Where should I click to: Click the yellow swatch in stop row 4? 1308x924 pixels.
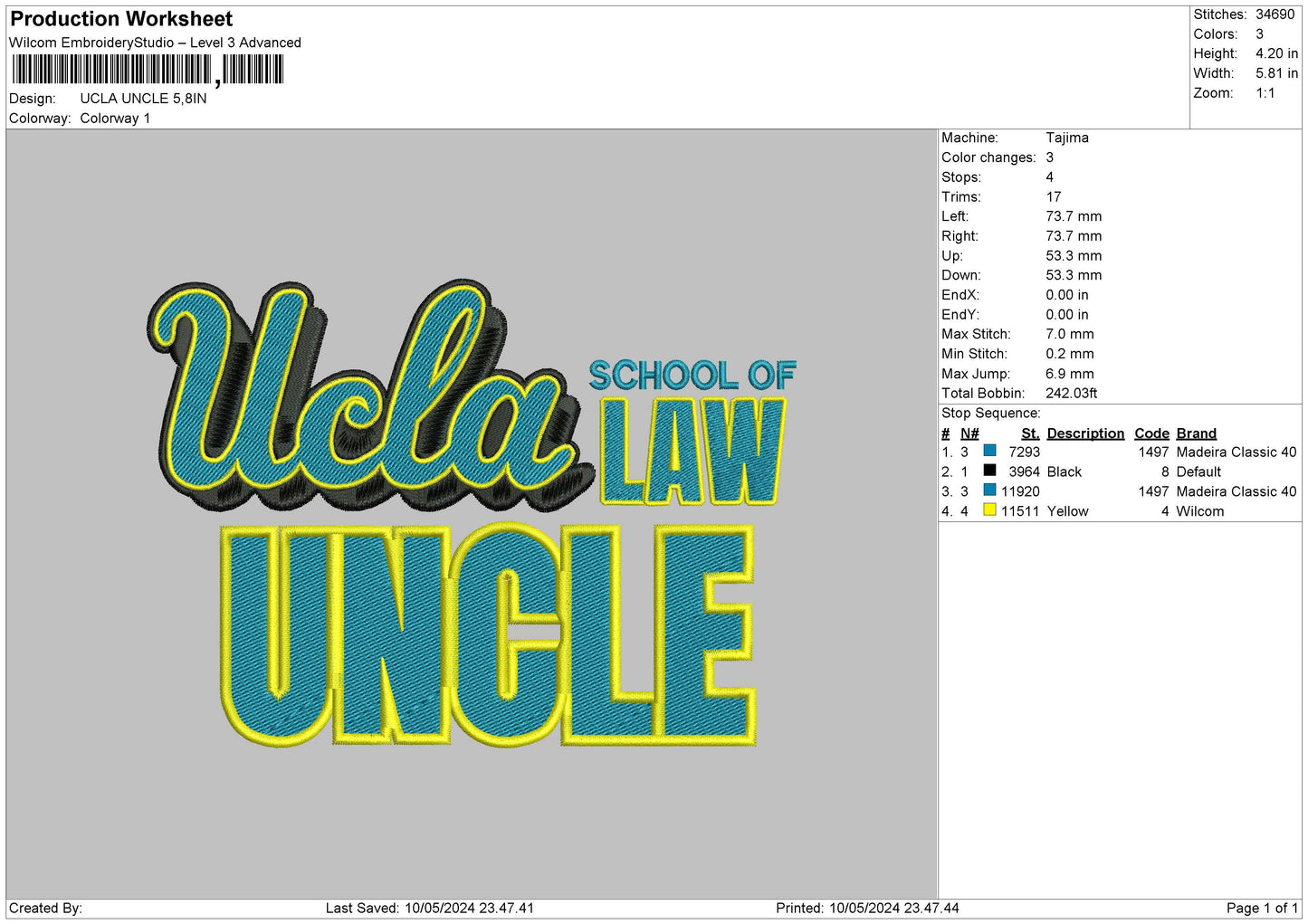click(x=989, y=510)
